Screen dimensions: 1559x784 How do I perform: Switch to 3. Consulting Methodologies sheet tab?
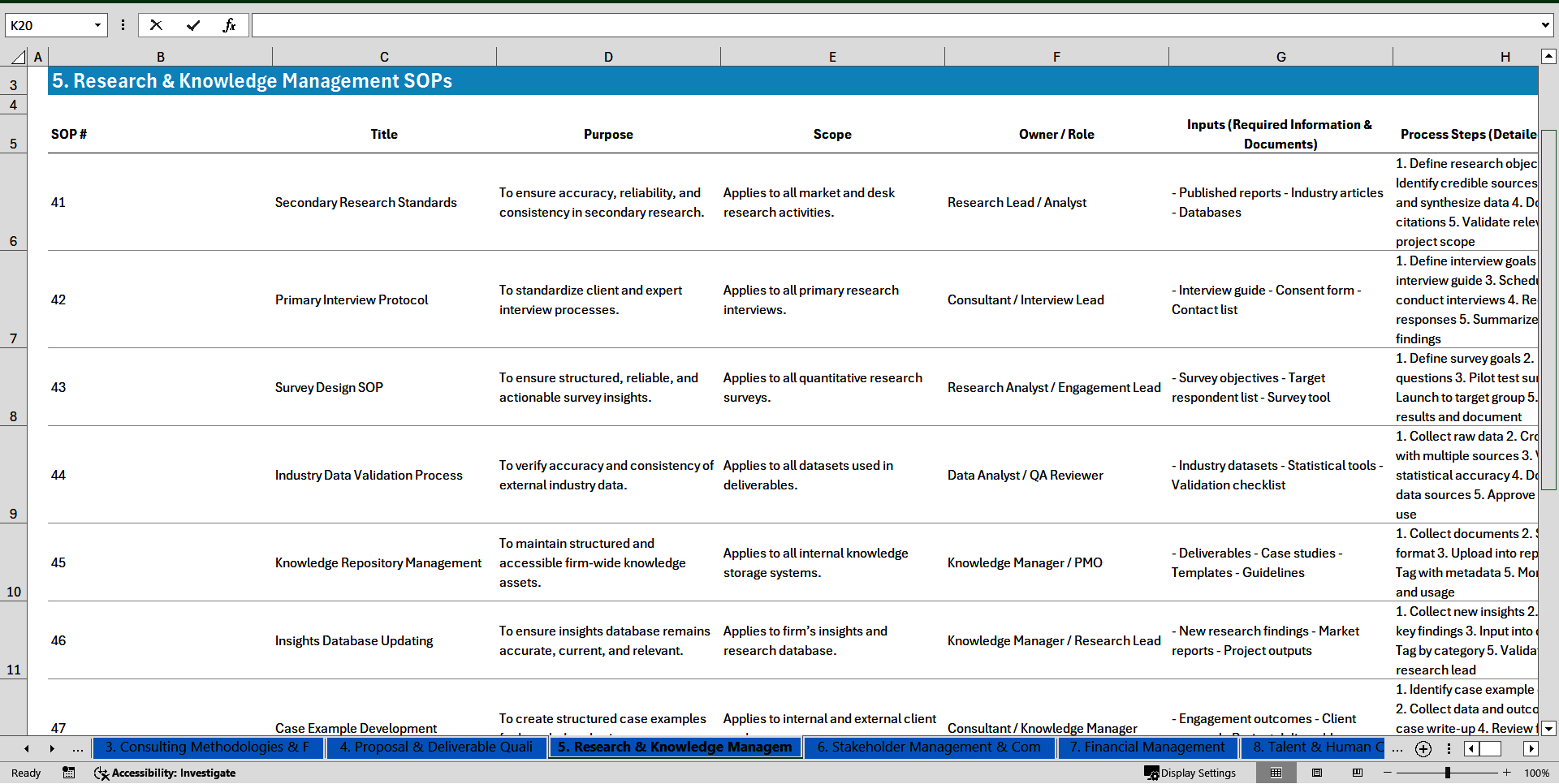[x=207, y=747]
